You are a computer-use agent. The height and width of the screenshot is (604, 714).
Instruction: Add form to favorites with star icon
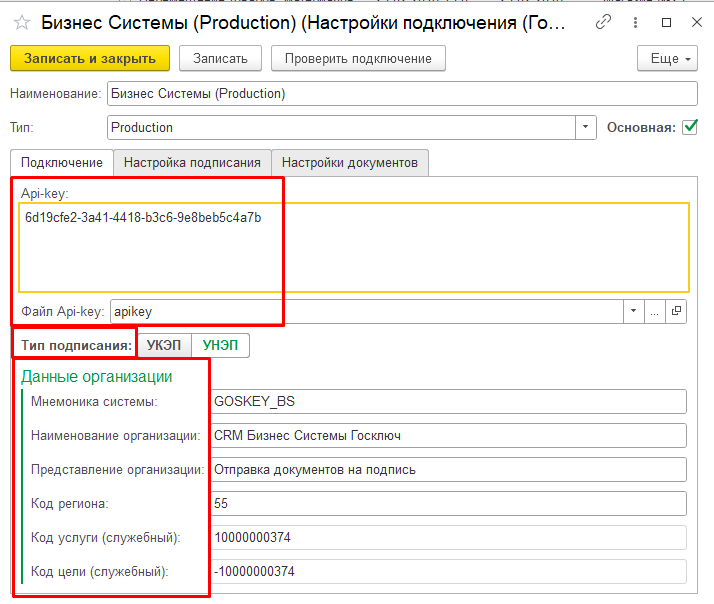click(21, 22)
